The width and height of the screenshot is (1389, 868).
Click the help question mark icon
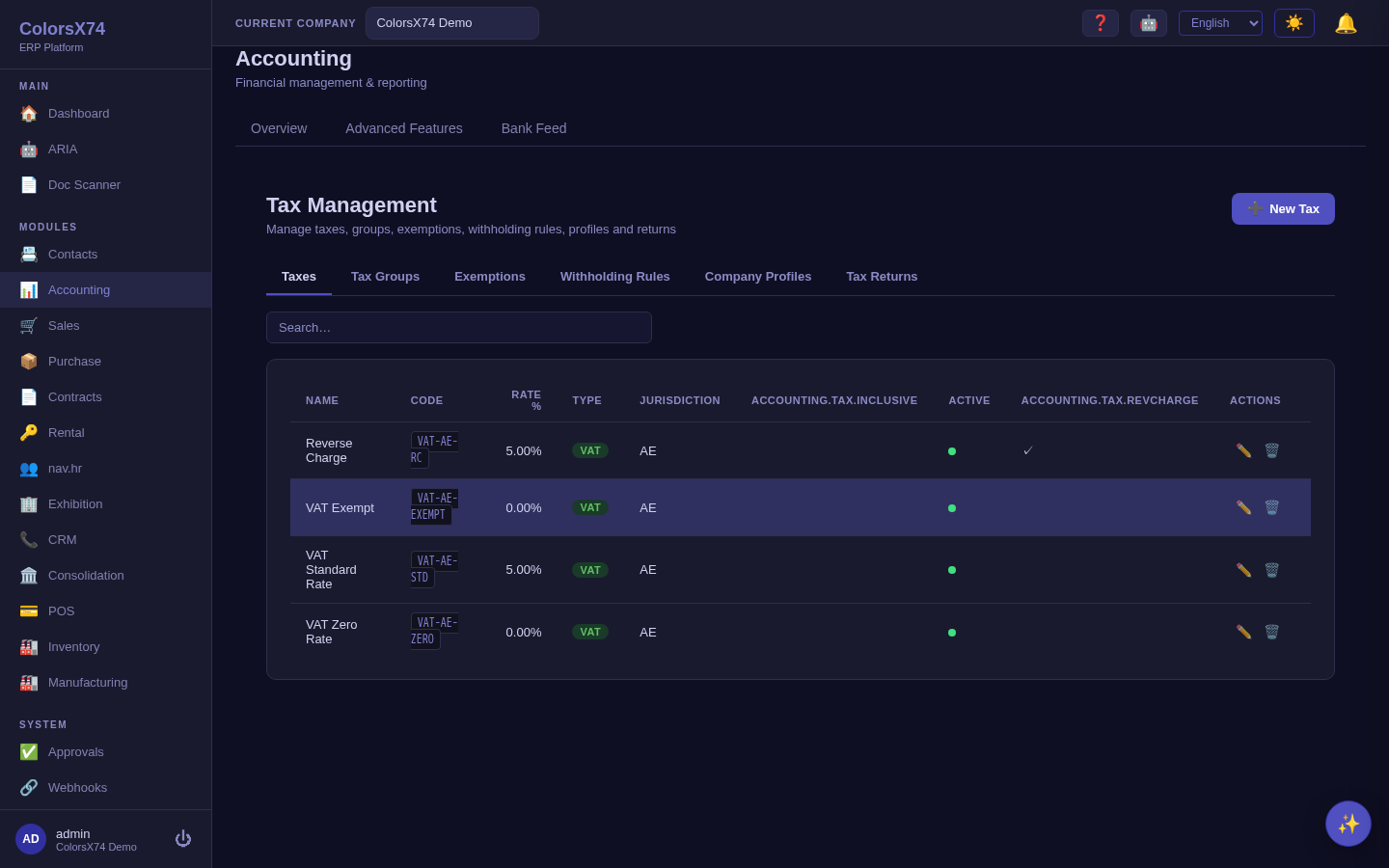1101,23
